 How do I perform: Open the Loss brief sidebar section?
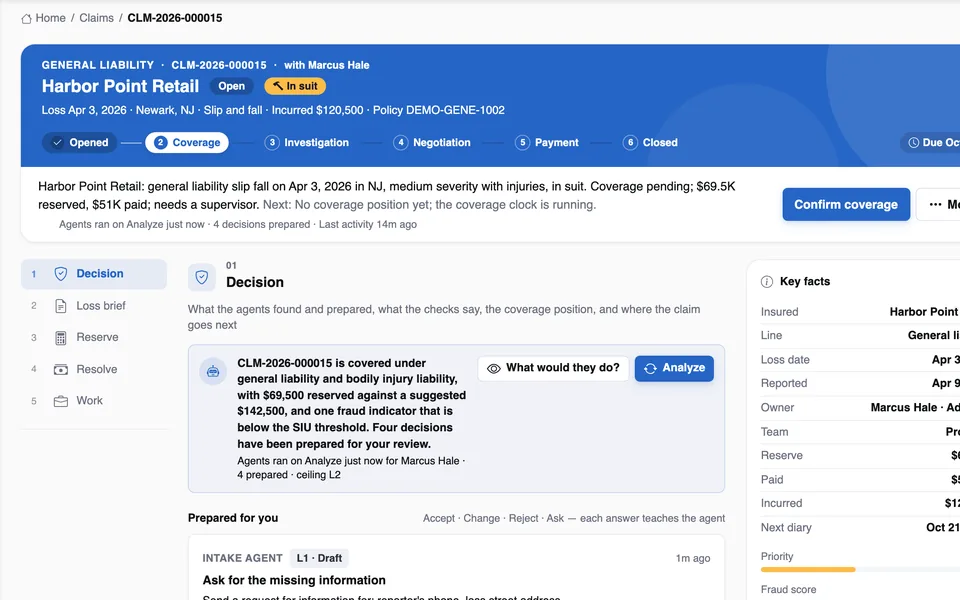(x=94, y=306)
